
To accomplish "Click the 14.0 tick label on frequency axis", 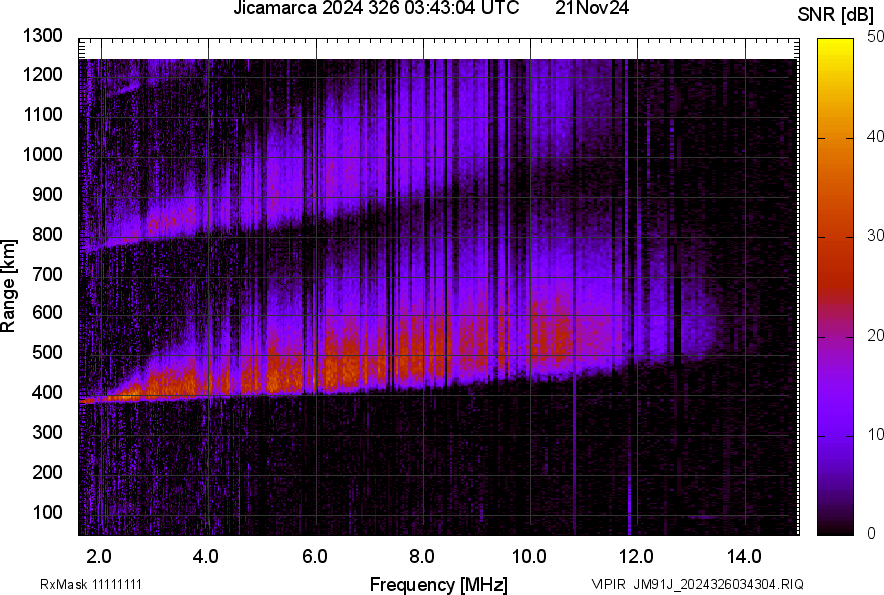I will 744,556.
